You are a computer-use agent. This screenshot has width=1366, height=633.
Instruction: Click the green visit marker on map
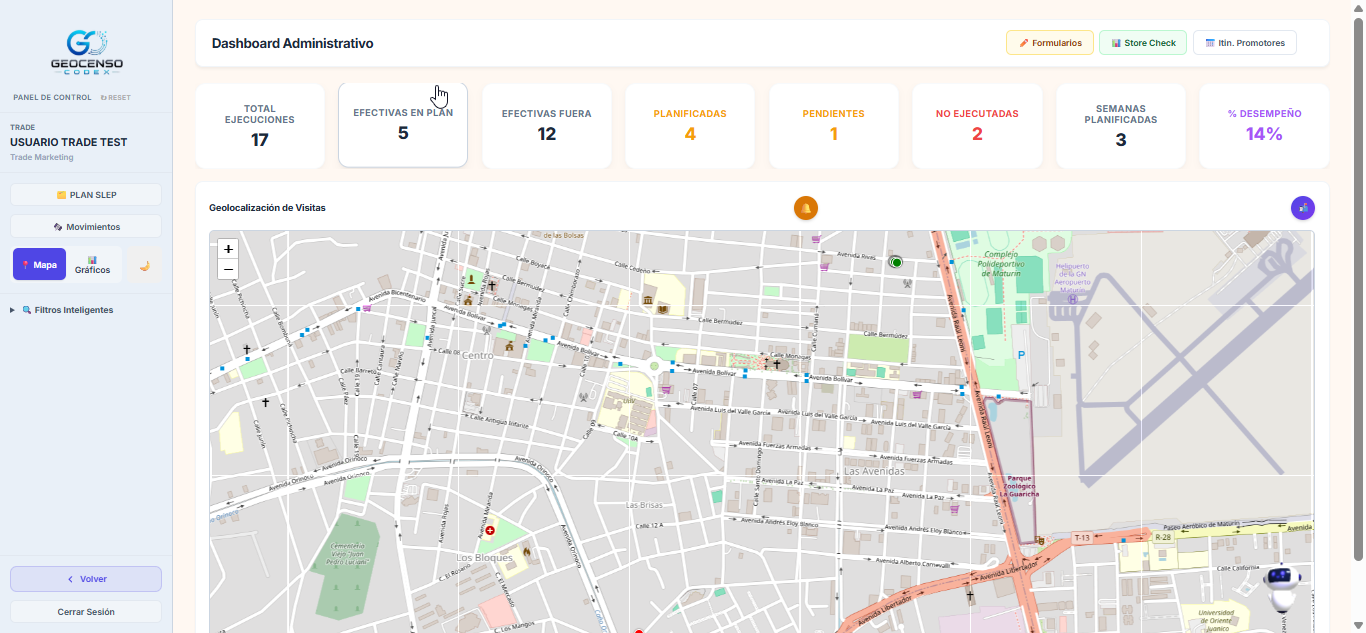point(896,262)
